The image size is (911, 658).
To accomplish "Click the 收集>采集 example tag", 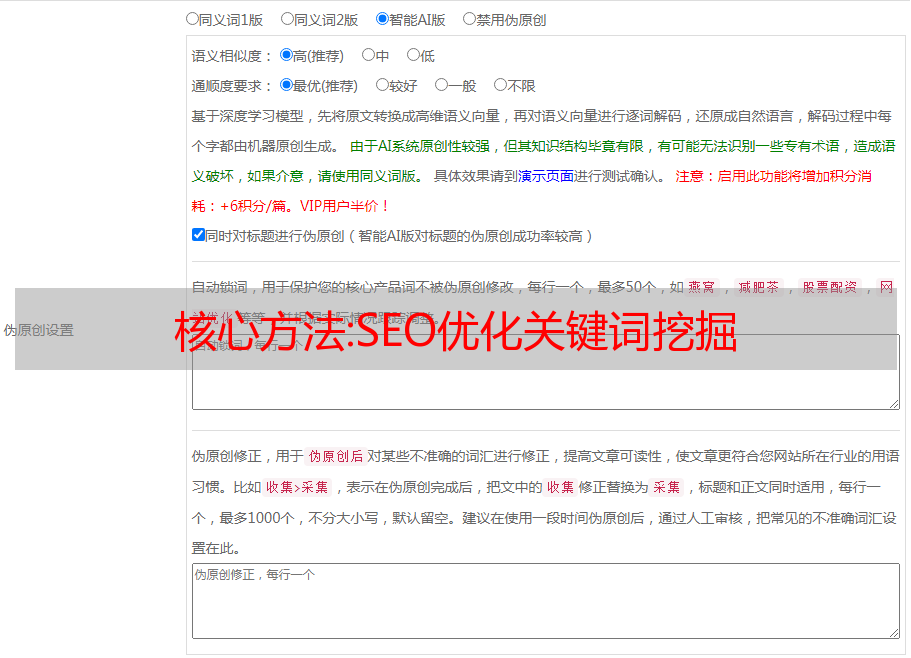I will [297, 487].
